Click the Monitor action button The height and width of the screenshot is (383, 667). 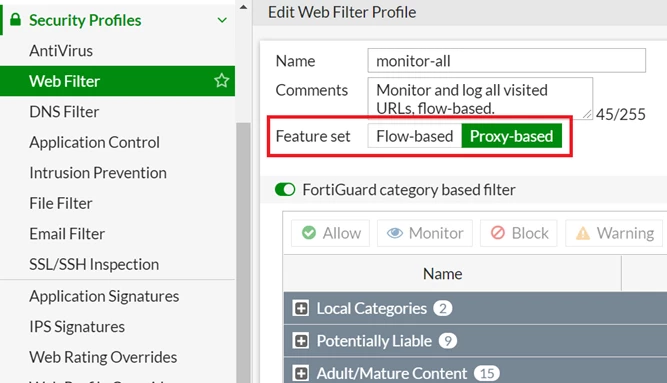(425, 233)
